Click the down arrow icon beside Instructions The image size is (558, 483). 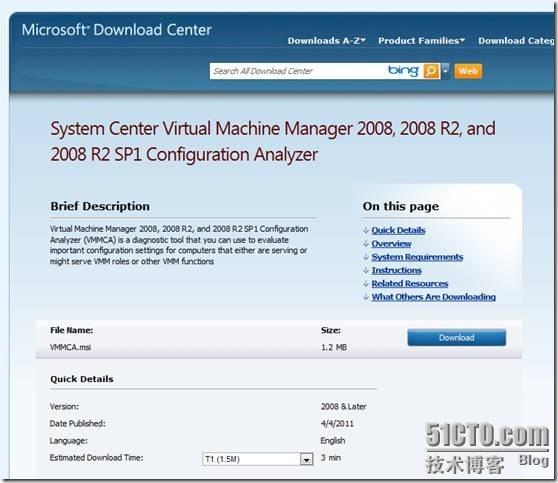[366, 271]
